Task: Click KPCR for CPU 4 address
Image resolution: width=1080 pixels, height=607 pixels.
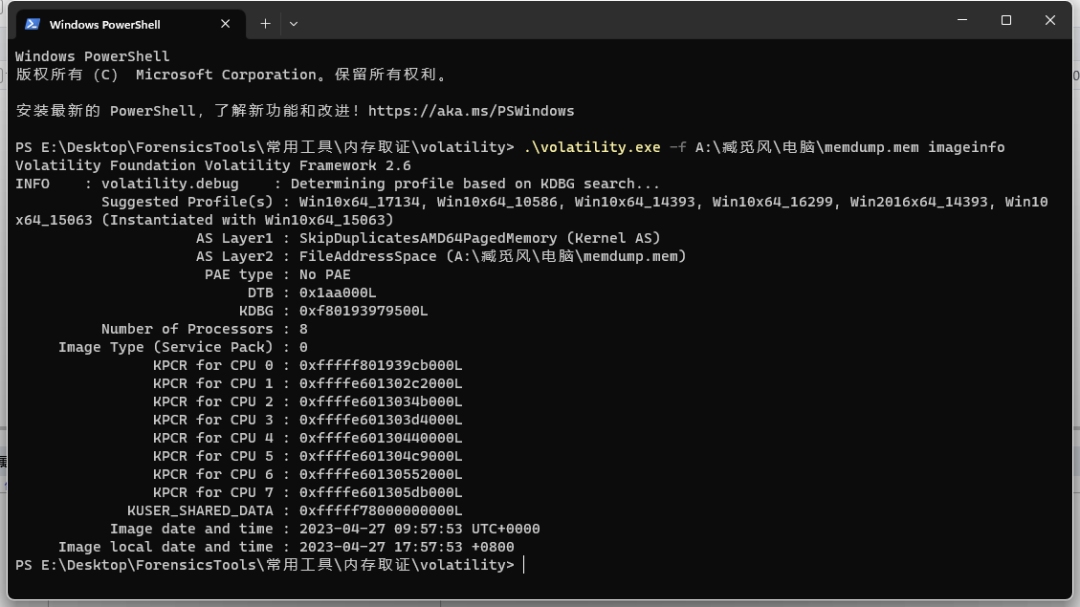Action: point(380,438)
